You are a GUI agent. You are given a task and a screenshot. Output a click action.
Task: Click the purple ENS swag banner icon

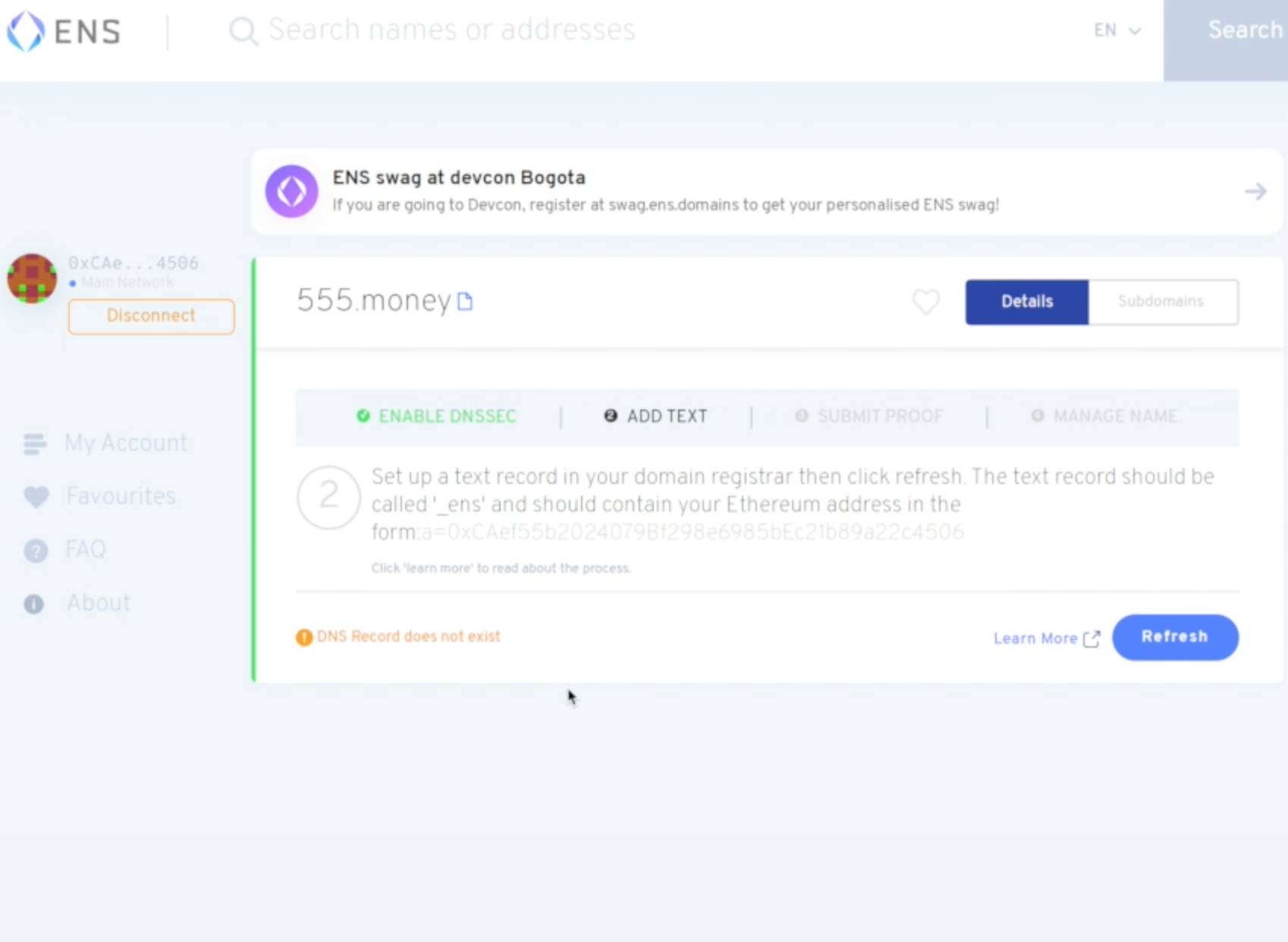pos(291,191)
